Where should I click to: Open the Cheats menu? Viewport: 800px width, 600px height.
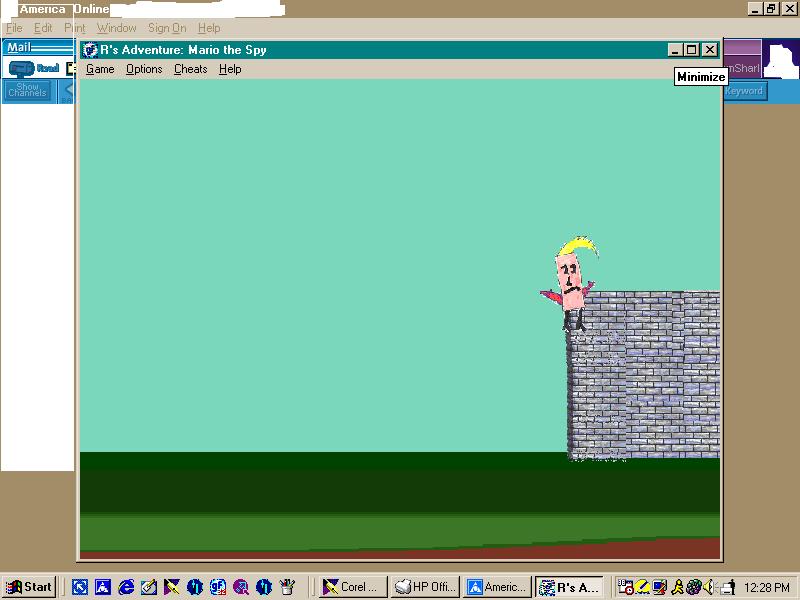coord(190,69)
